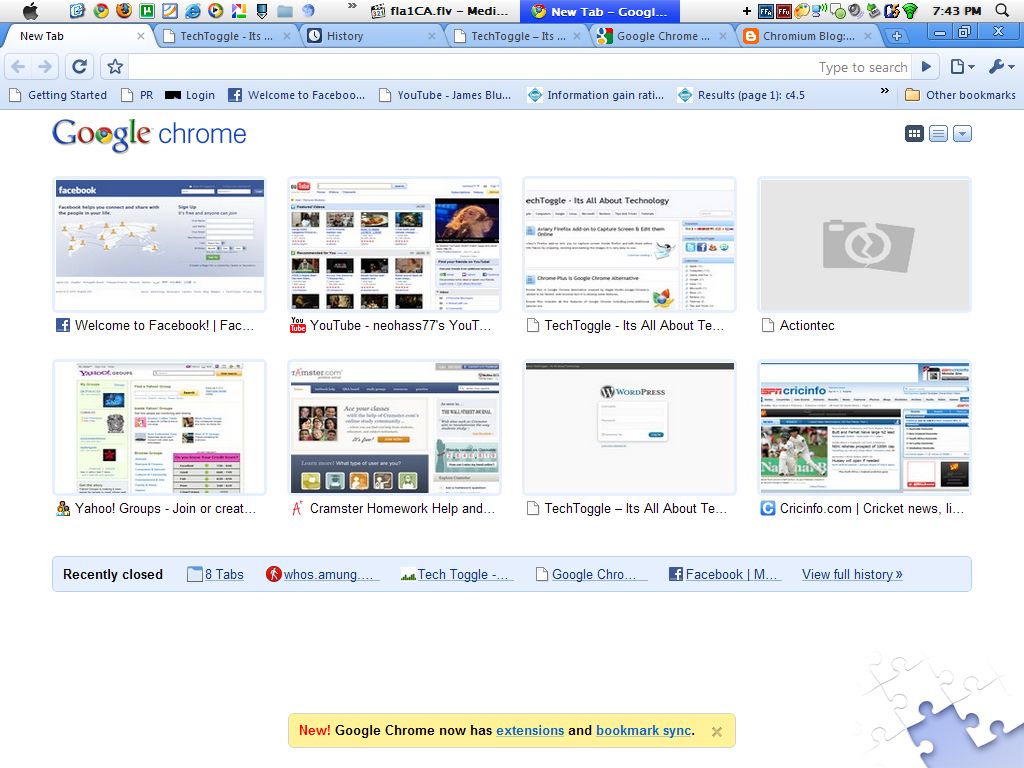Open the PR bookmark
Image resolution: width=1024 pixels, height=768 pixels.
coord(137,95)
